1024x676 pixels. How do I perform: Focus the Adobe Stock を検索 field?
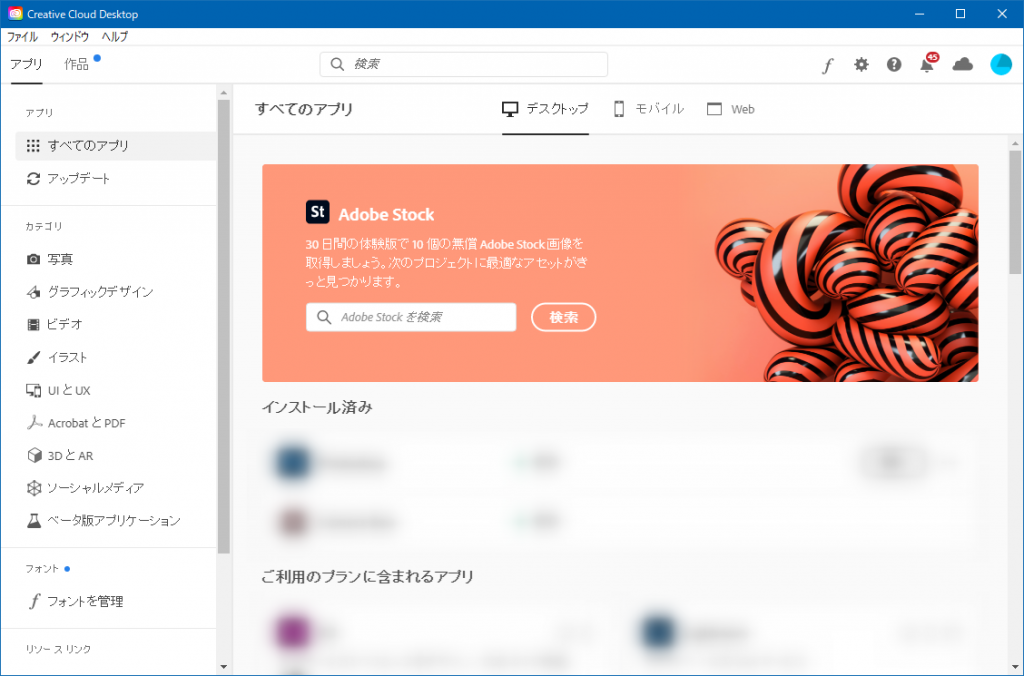[411, 317]
